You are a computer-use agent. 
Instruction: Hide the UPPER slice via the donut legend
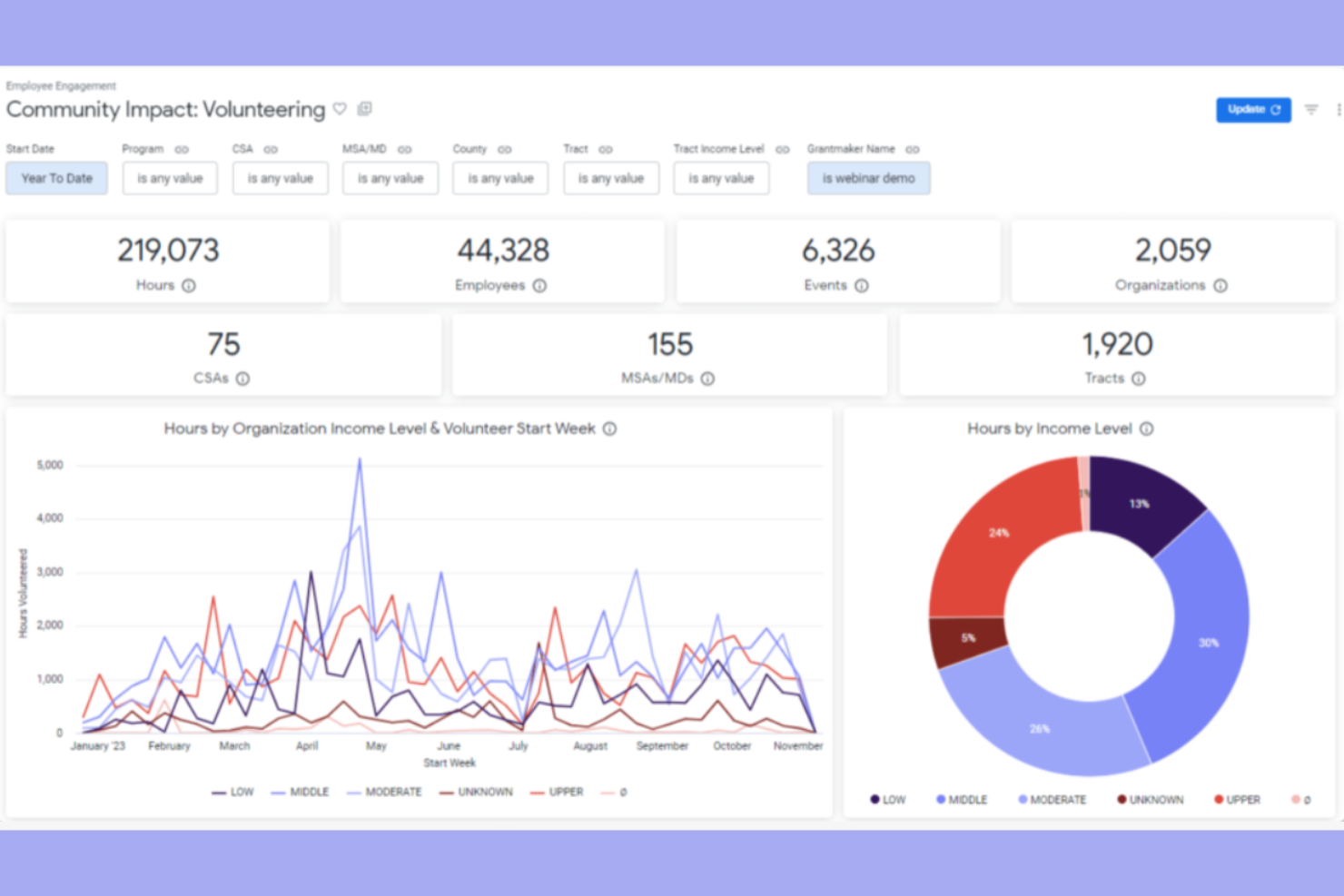1236,800
